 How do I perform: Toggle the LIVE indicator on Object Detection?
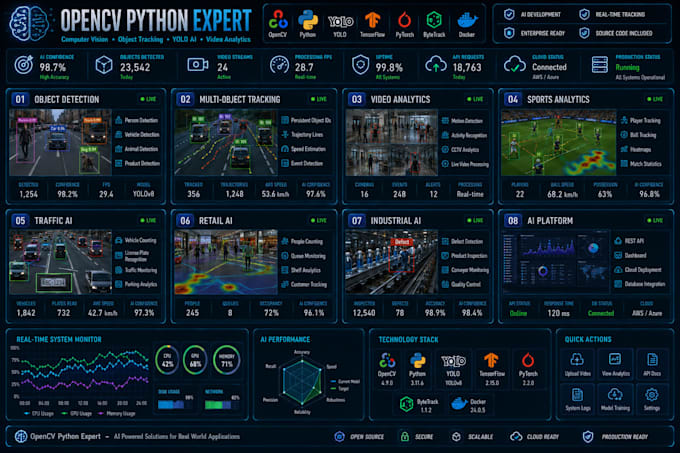pos(148,99)
